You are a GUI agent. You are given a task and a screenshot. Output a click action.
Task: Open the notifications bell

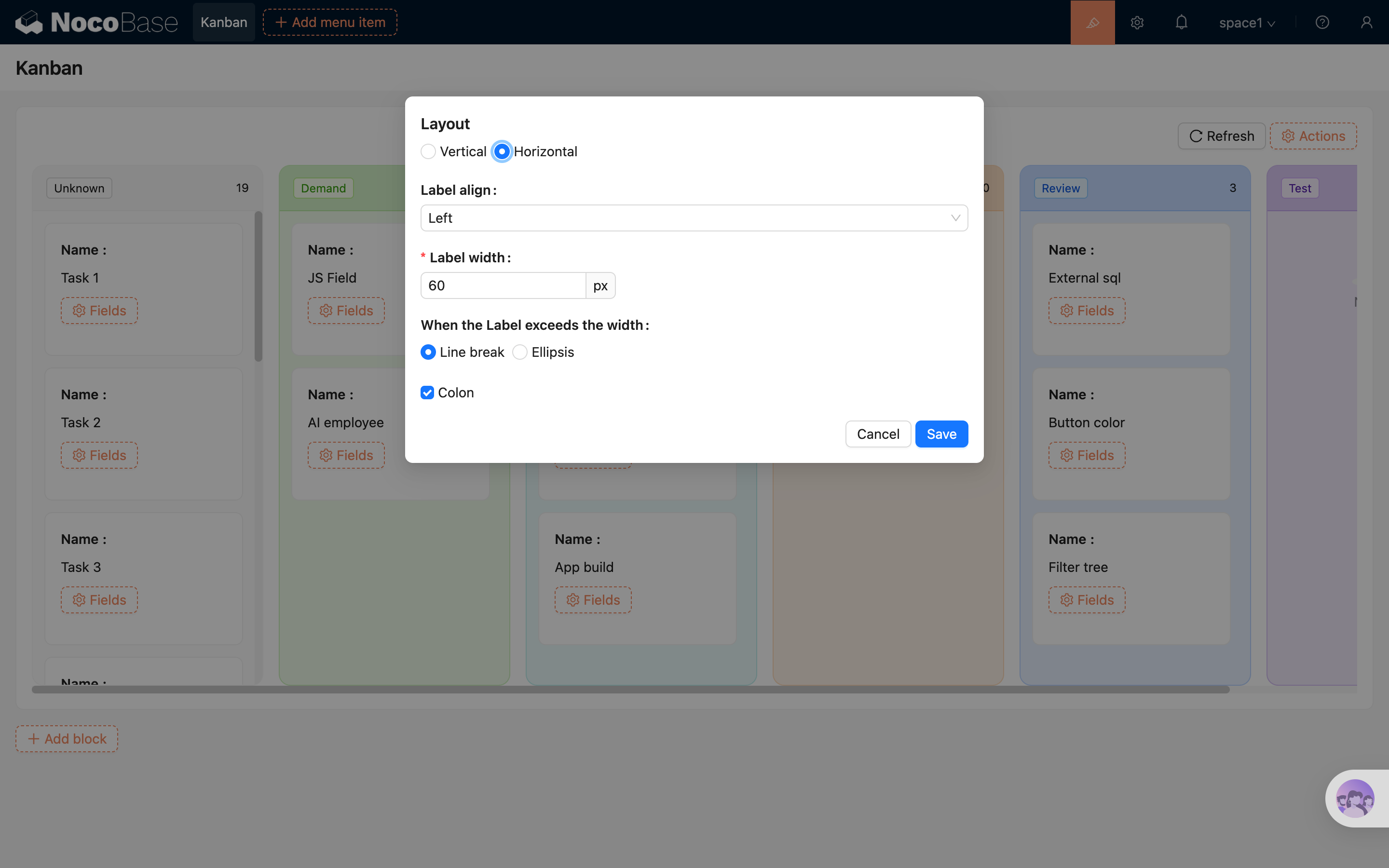[x=1181, y=22]
